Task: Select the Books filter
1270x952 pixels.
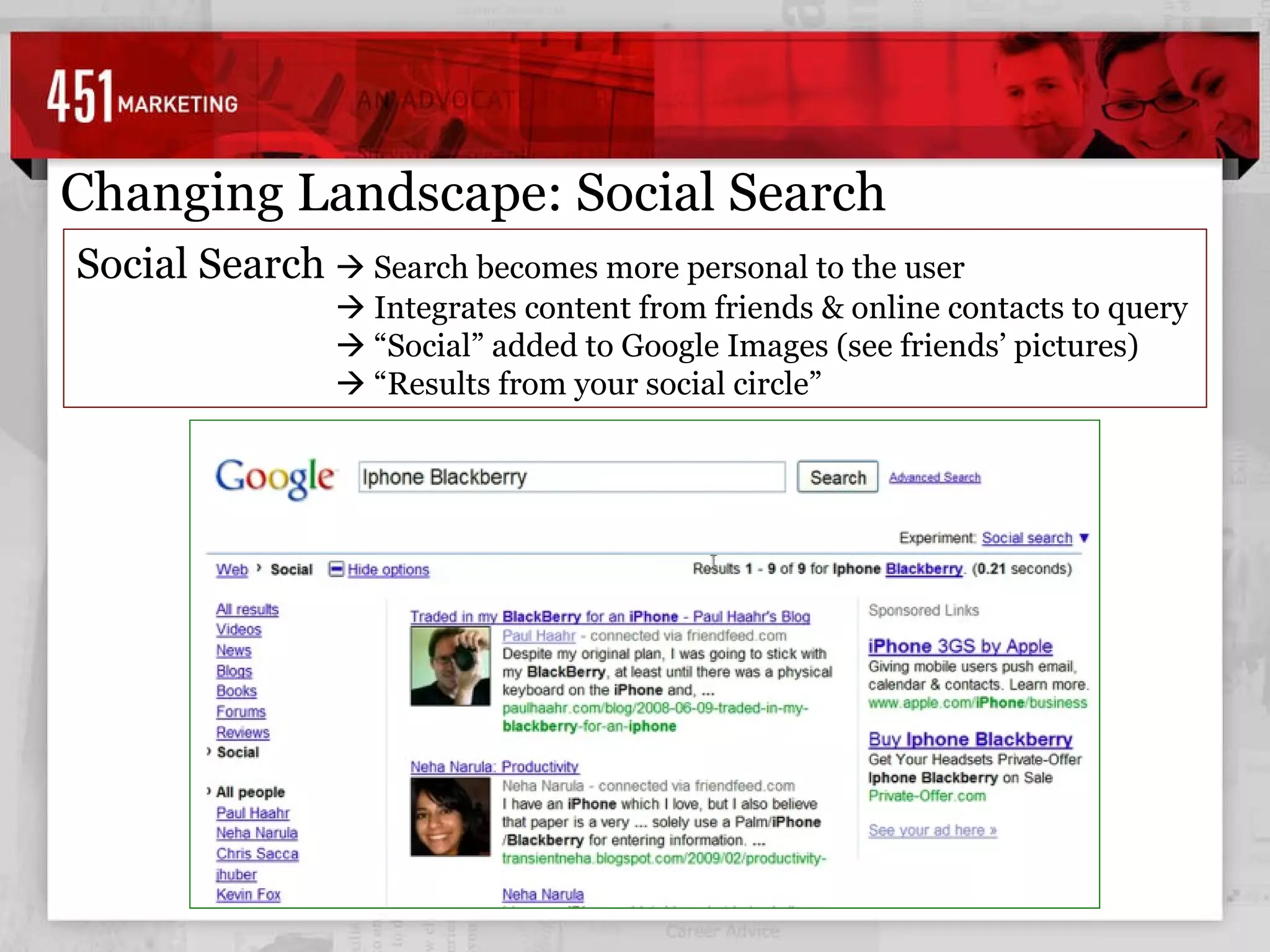Action: (236, 691)
